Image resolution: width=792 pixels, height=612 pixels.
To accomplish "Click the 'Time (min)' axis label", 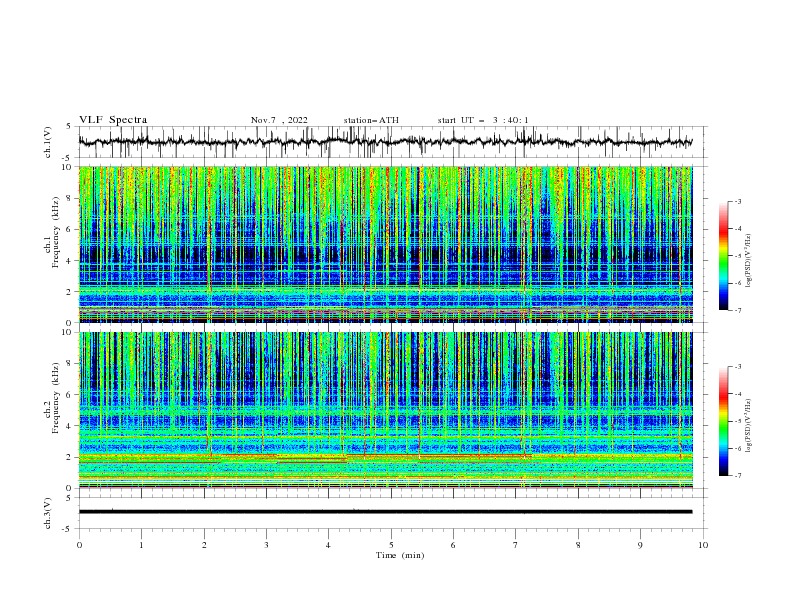I will click(400, 555).
